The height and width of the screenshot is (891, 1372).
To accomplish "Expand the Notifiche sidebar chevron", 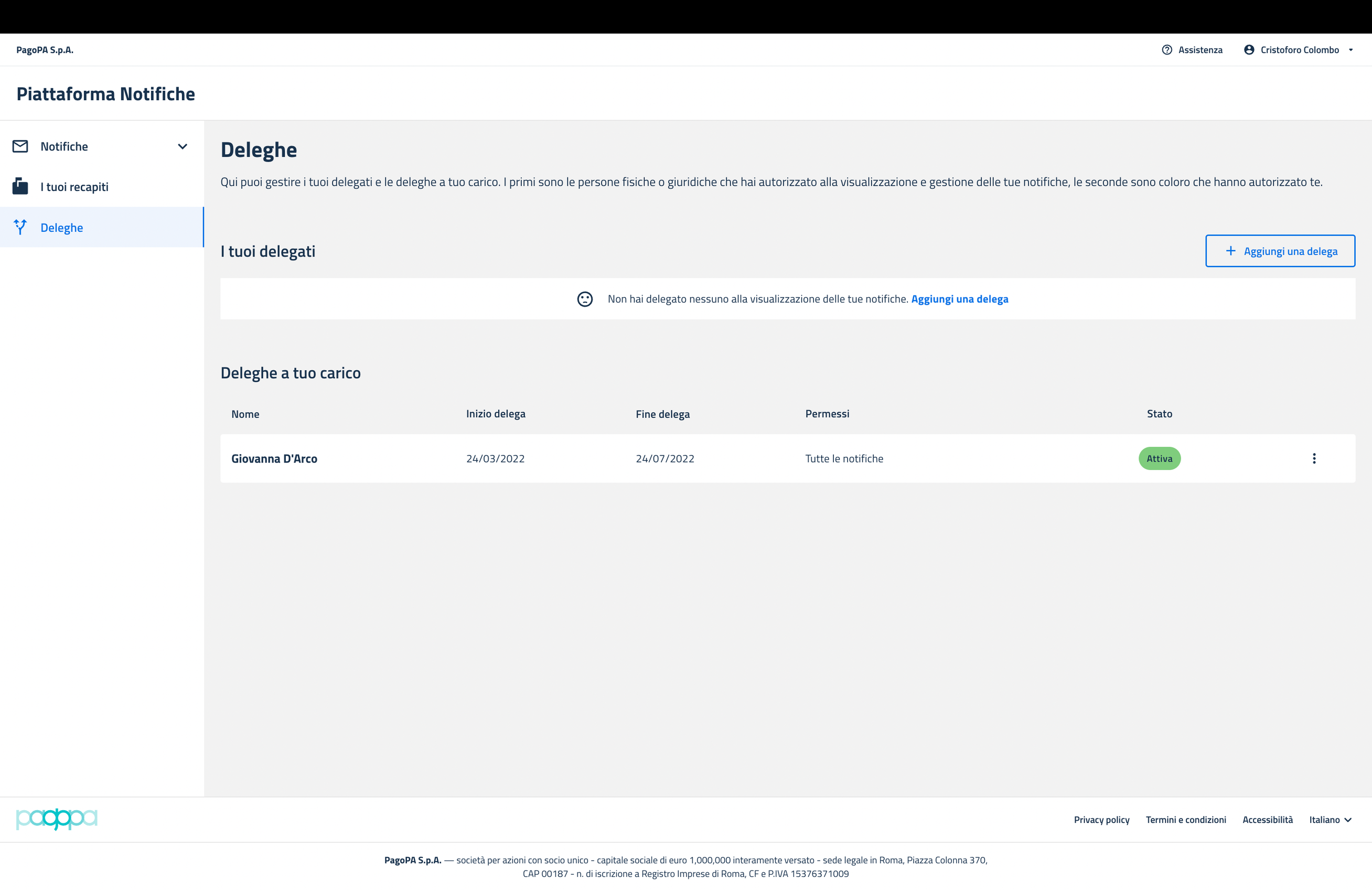I will click(x=182, y=146).
